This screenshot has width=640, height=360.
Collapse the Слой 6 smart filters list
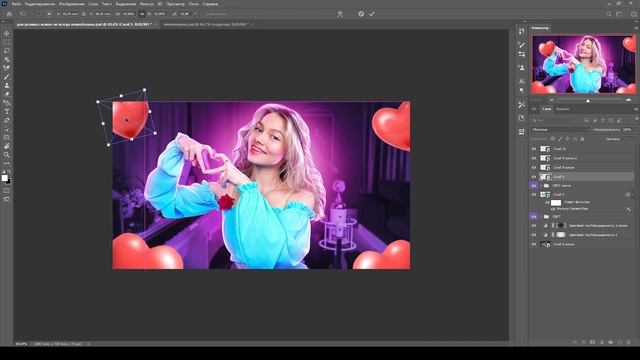click(633, 195)
